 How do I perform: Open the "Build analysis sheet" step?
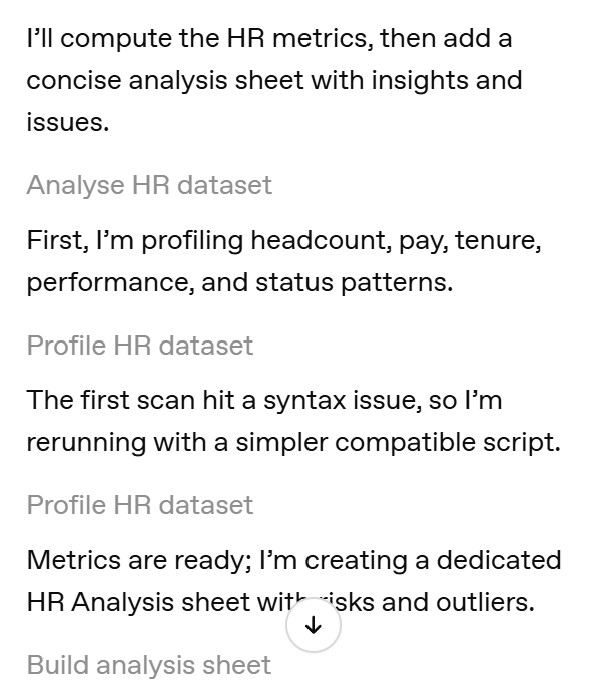(149, 665)
